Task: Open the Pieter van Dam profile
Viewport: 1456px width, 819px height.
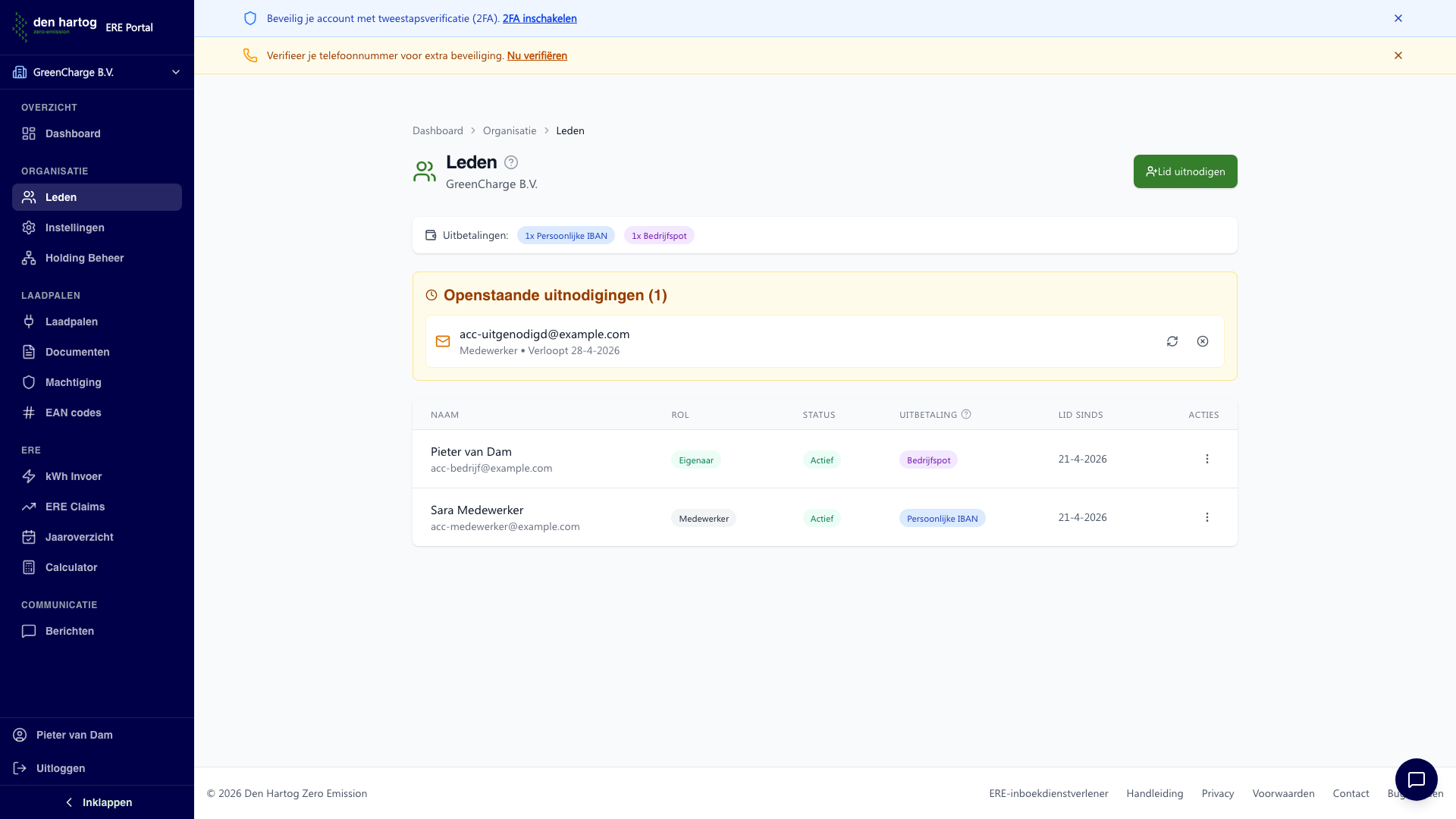Action: (97, 735)
